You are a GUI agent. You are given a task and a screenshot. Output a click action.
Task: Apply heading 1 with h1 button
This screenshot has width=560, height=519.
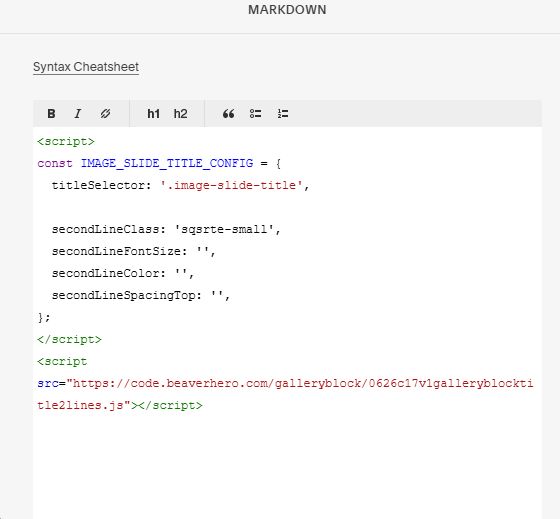154,114
